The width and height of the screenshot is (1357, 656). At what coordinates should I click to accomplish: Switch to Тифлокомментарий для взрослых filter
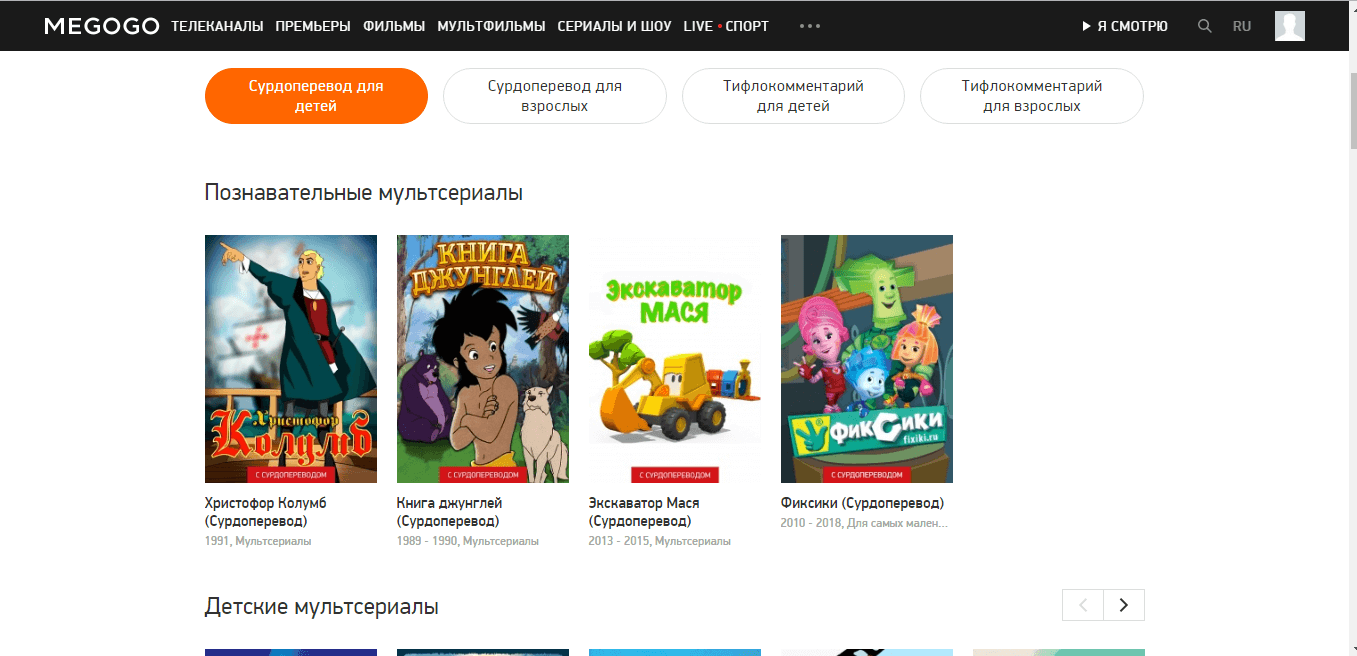pos(1032,96)
